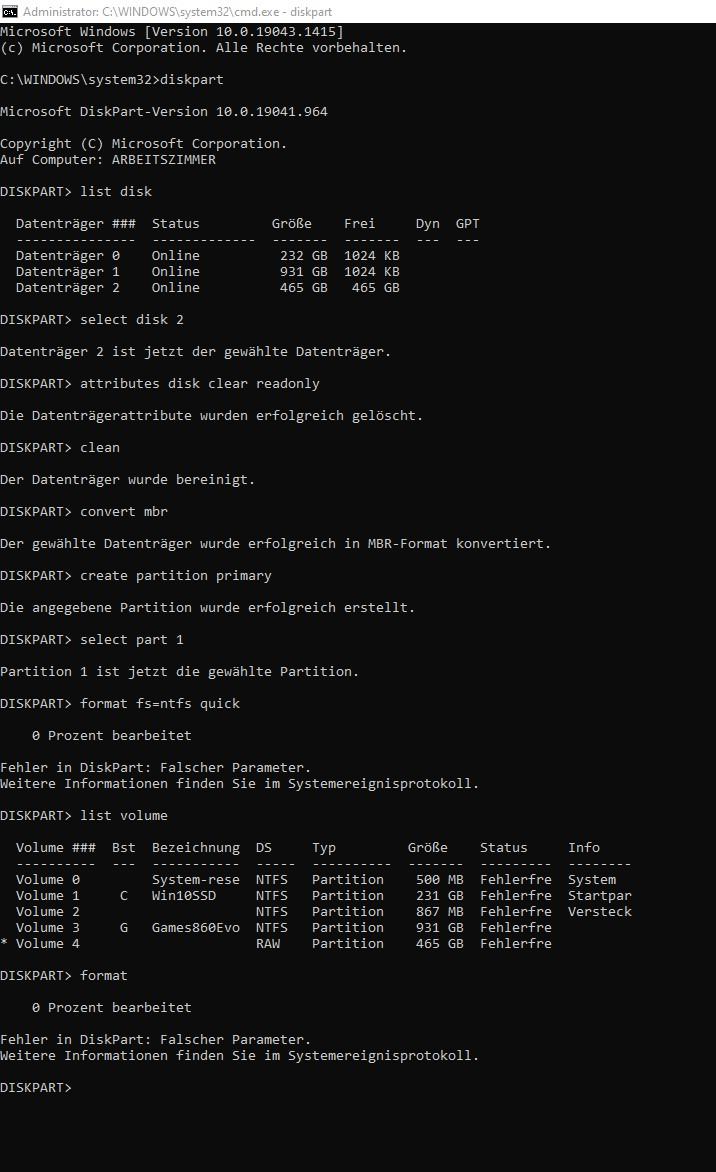Click the 'Bst' column header
Image resolution: width=716 pixels, height=1172 pixels.
[x=124, y=848]
